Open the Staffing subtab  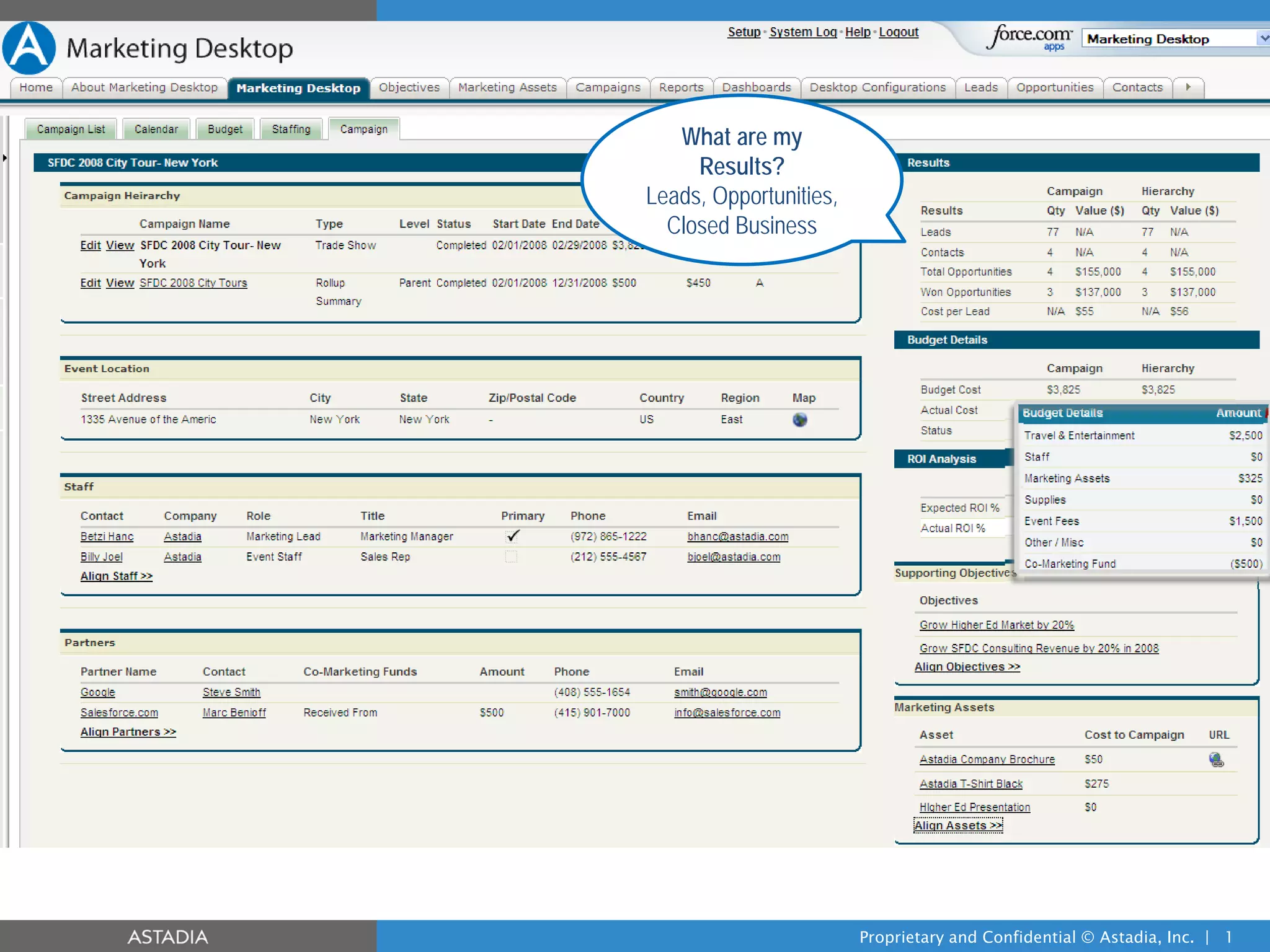coord(291,129)
